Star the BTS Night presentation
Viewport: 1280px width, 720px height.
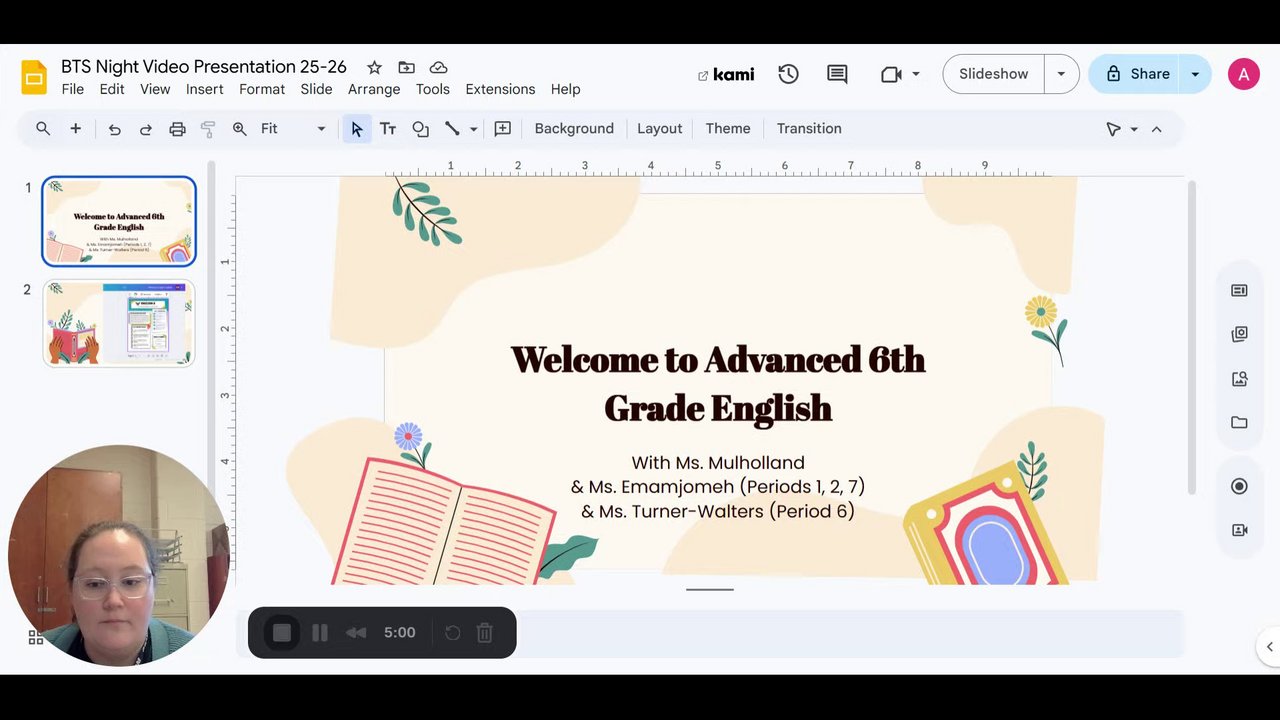pos(374,67)
